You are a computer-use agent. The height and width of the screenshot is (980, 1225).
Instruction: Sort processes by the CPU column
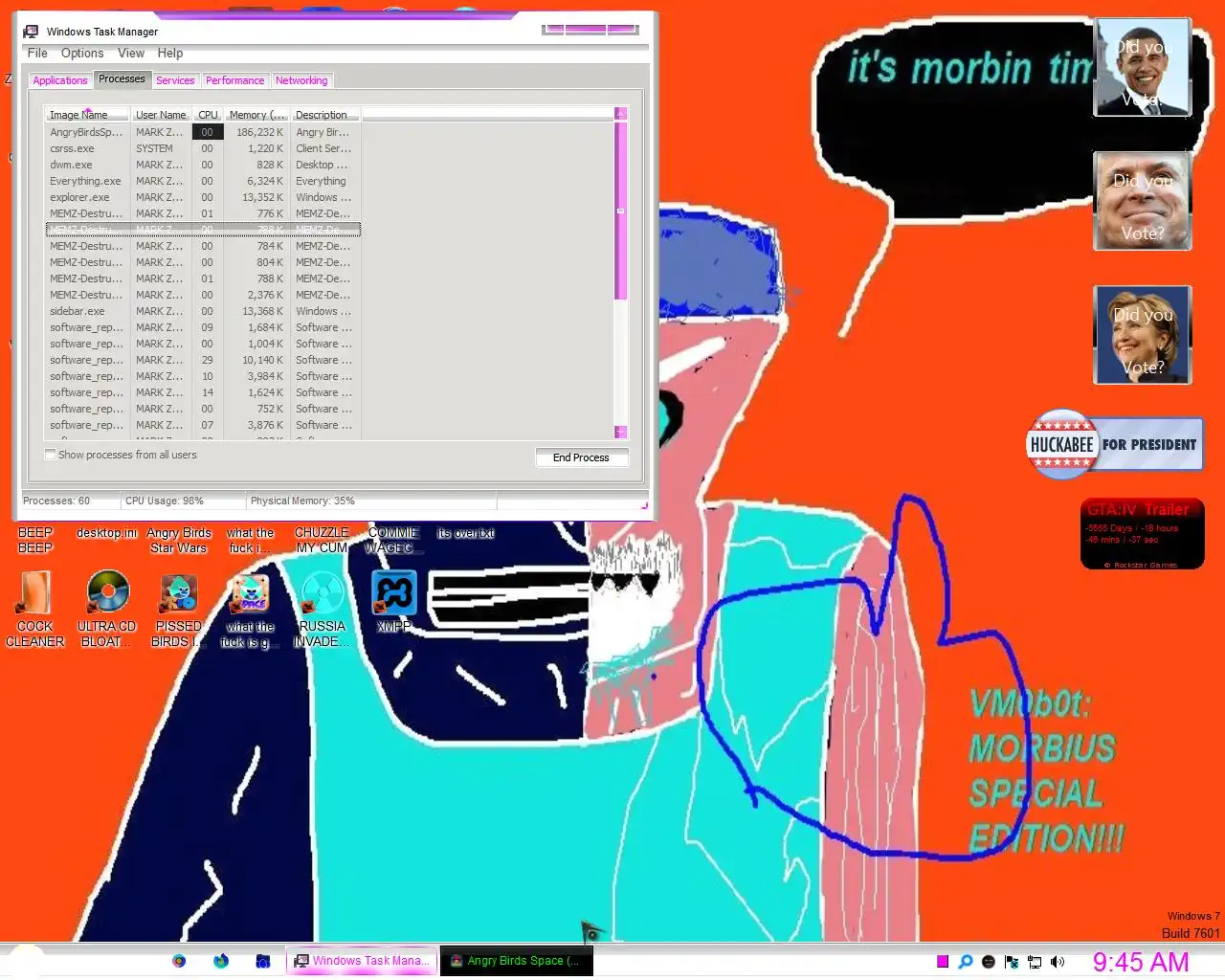point(208,115)
